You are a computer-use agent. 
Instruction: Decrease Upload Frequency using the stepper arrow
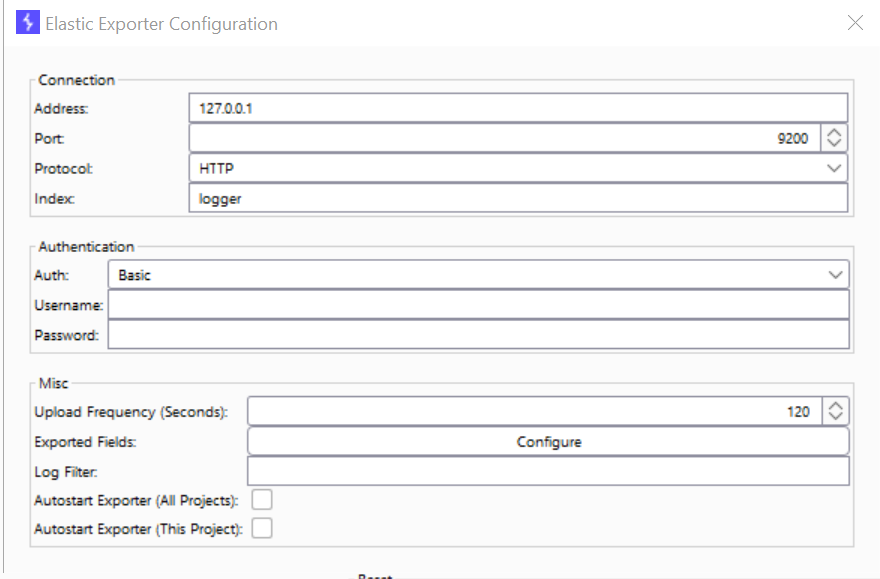834,415
